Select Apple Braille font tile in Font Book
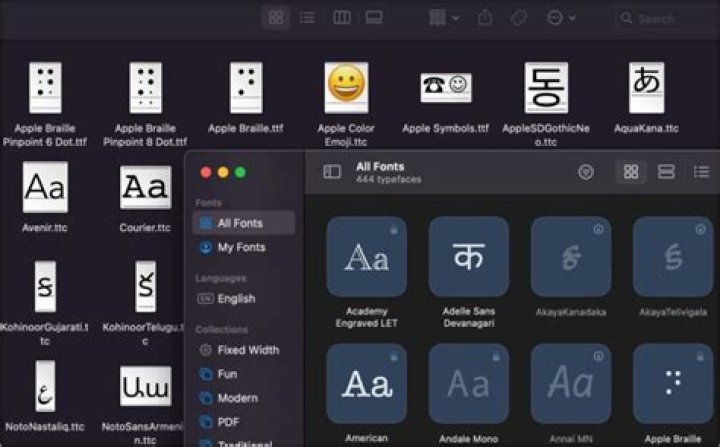The image size is (720, 447). [673, 384]
